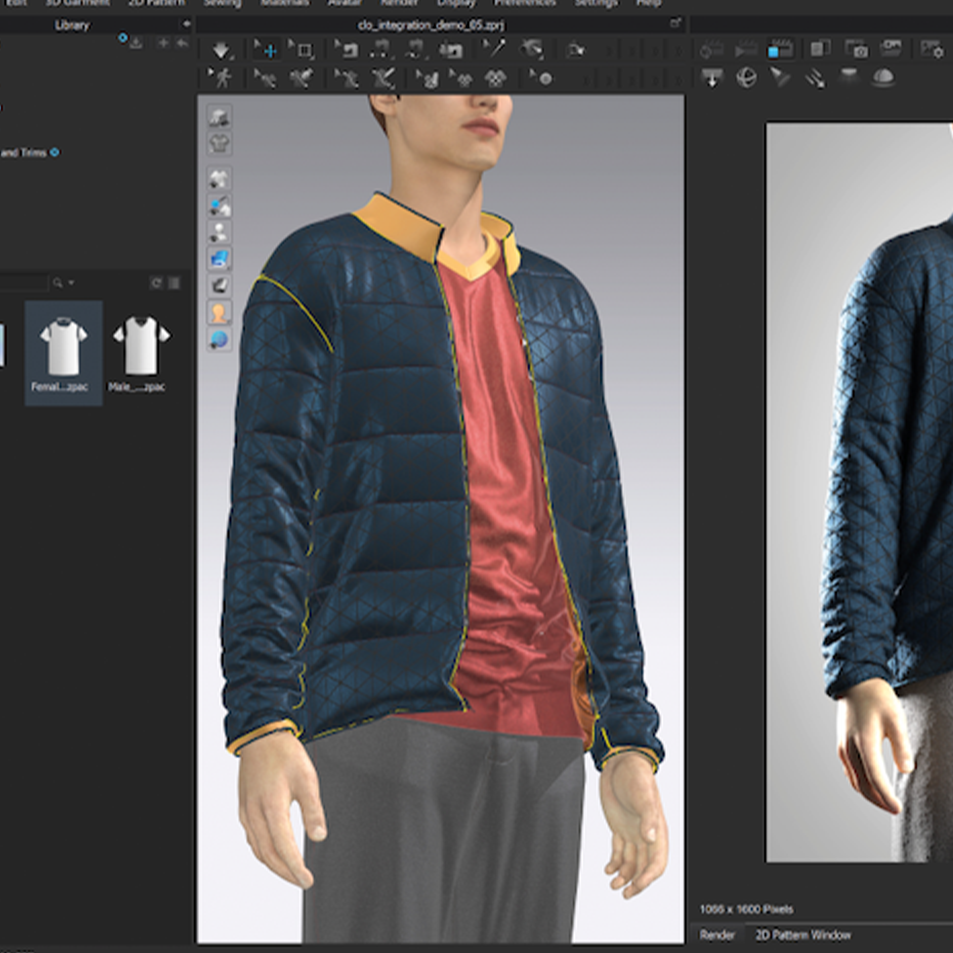
Task: Toggle the garment texture surface display icon
Action: click(x=219, y=286)
